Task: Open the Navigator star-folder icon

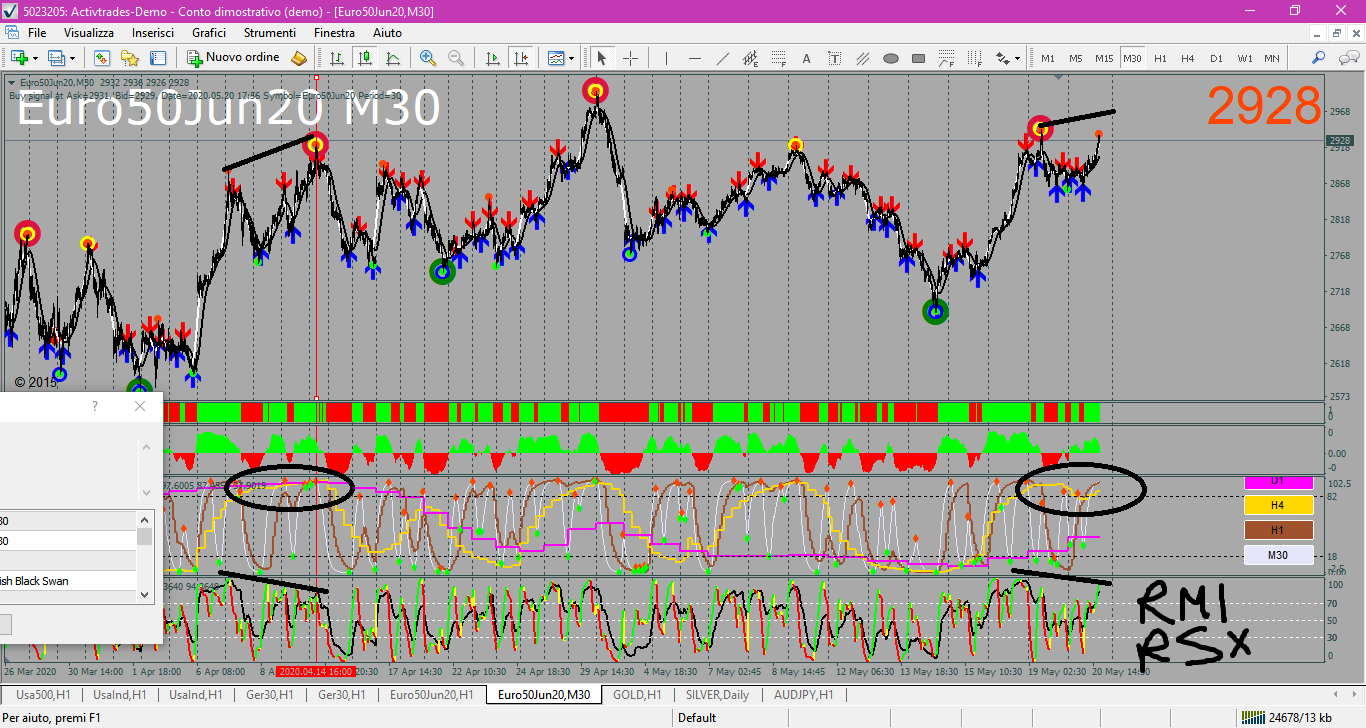Action: click(129, 58)
